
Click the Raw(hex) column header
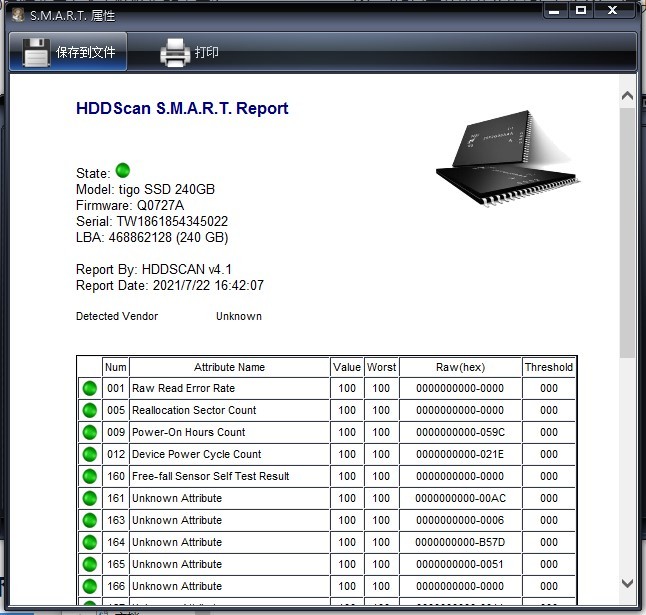[460, 367]
